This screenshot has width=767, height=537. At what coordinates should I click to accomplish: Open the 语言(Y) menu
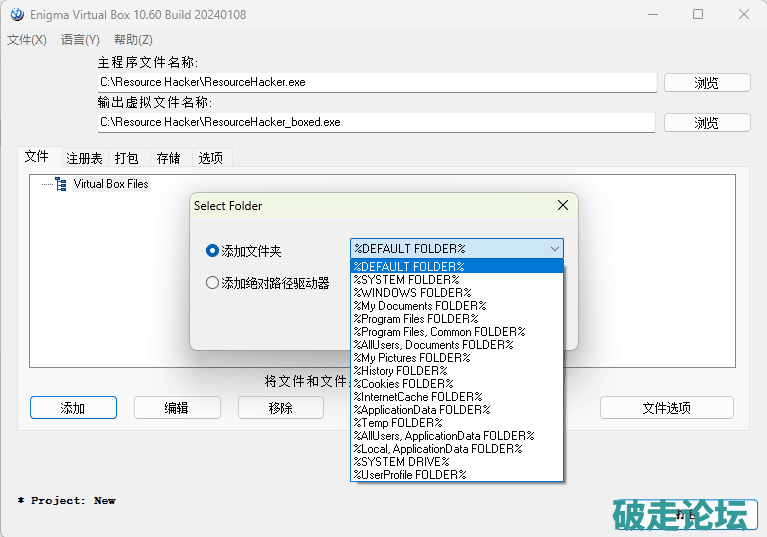pyautogui.click(x=80, y=40)
